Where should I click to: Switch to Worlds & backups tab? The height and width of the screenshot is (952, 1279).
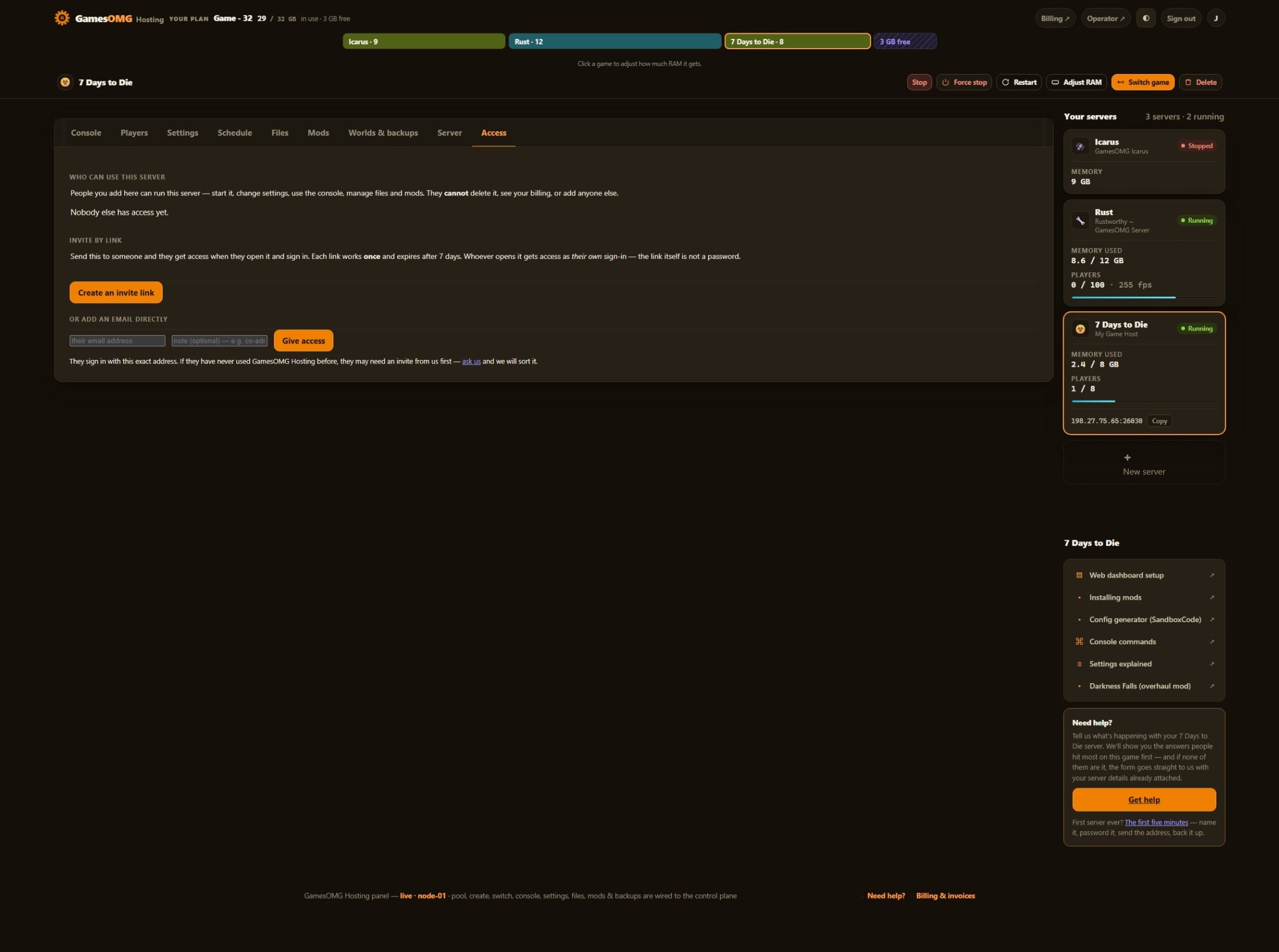click(x=383, y=133)
